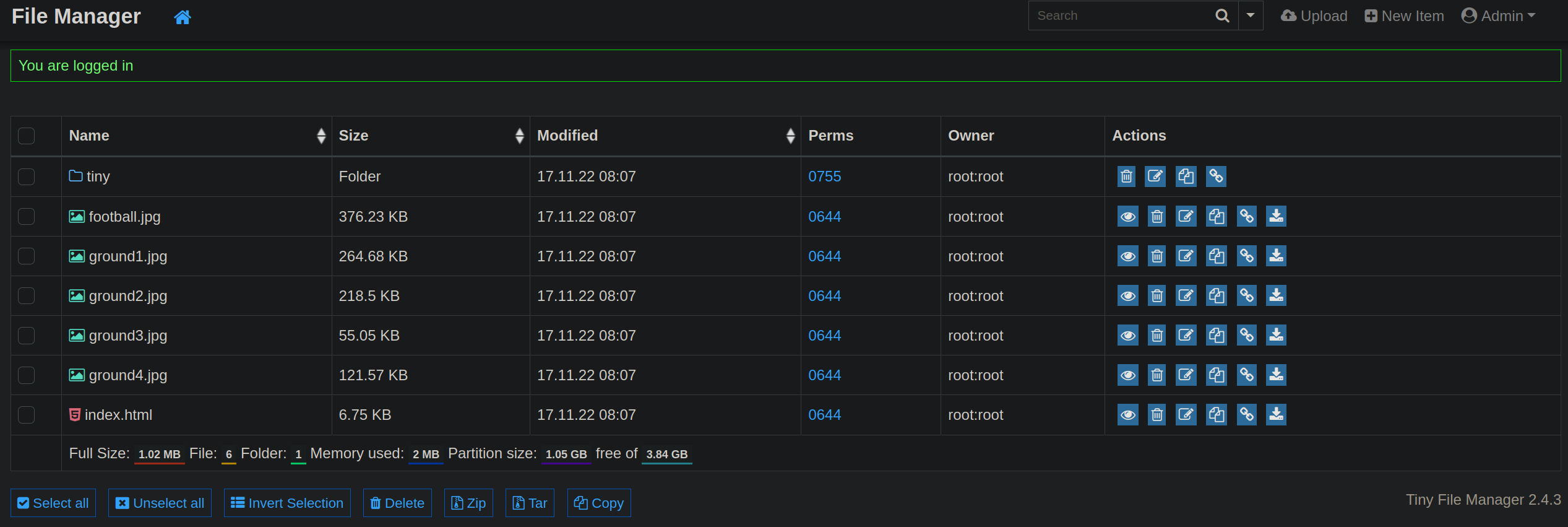Click the search magnifier icon
Screen dimensions: 1568x527
pos(1222,16)
